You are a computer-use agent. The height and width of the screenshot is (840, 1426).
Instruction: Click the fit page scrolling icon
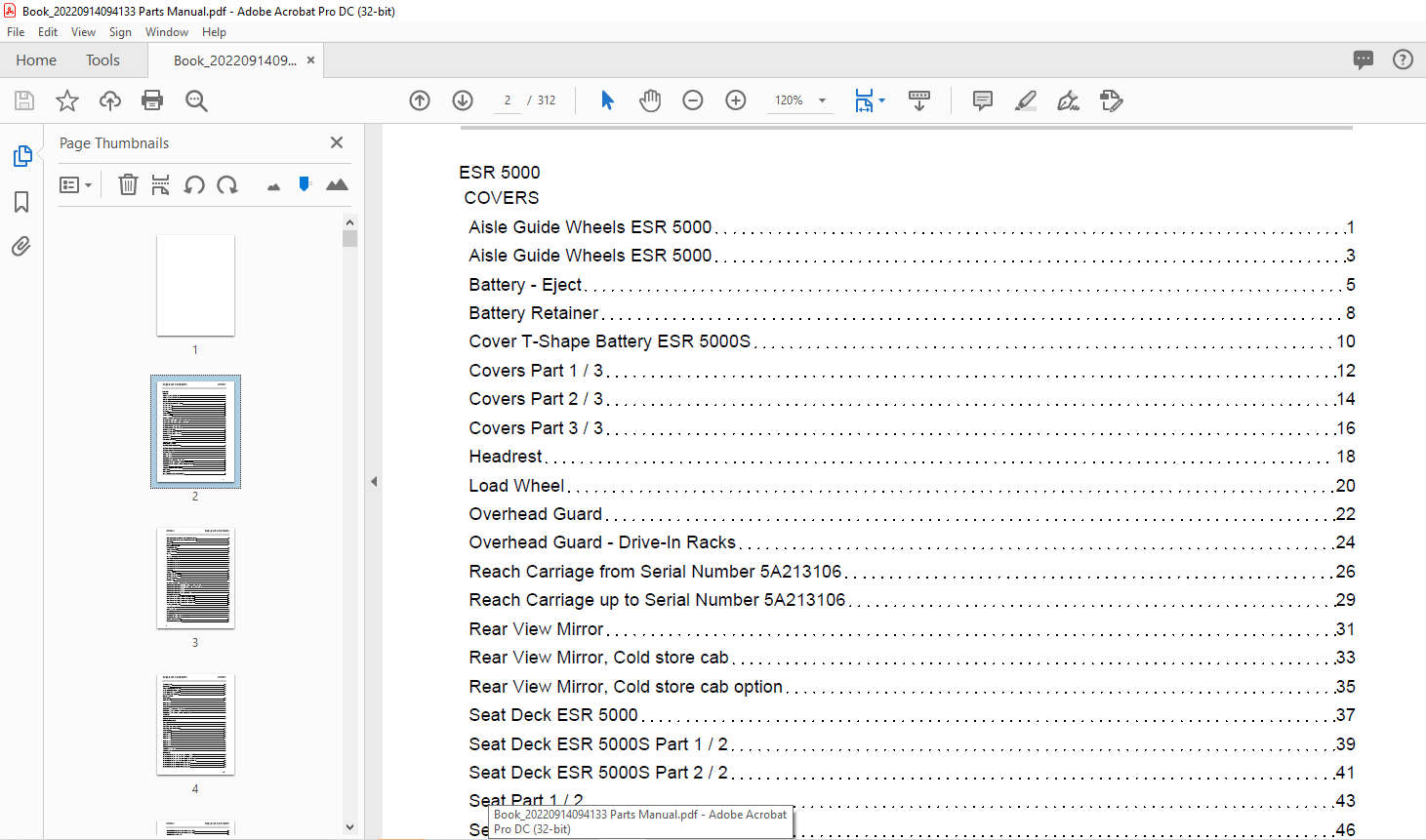click(x=864, y=100)
